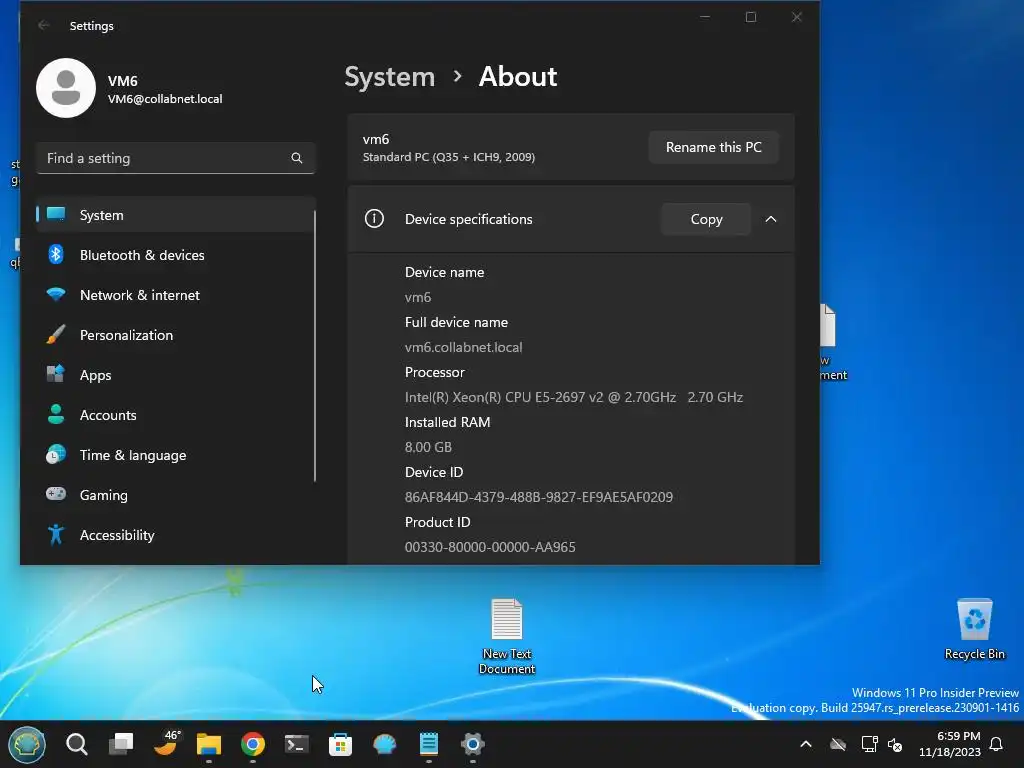Click the search magnifier in Find a setting
The width and height of the screenshot is (1024, 768).
point(296,158)
